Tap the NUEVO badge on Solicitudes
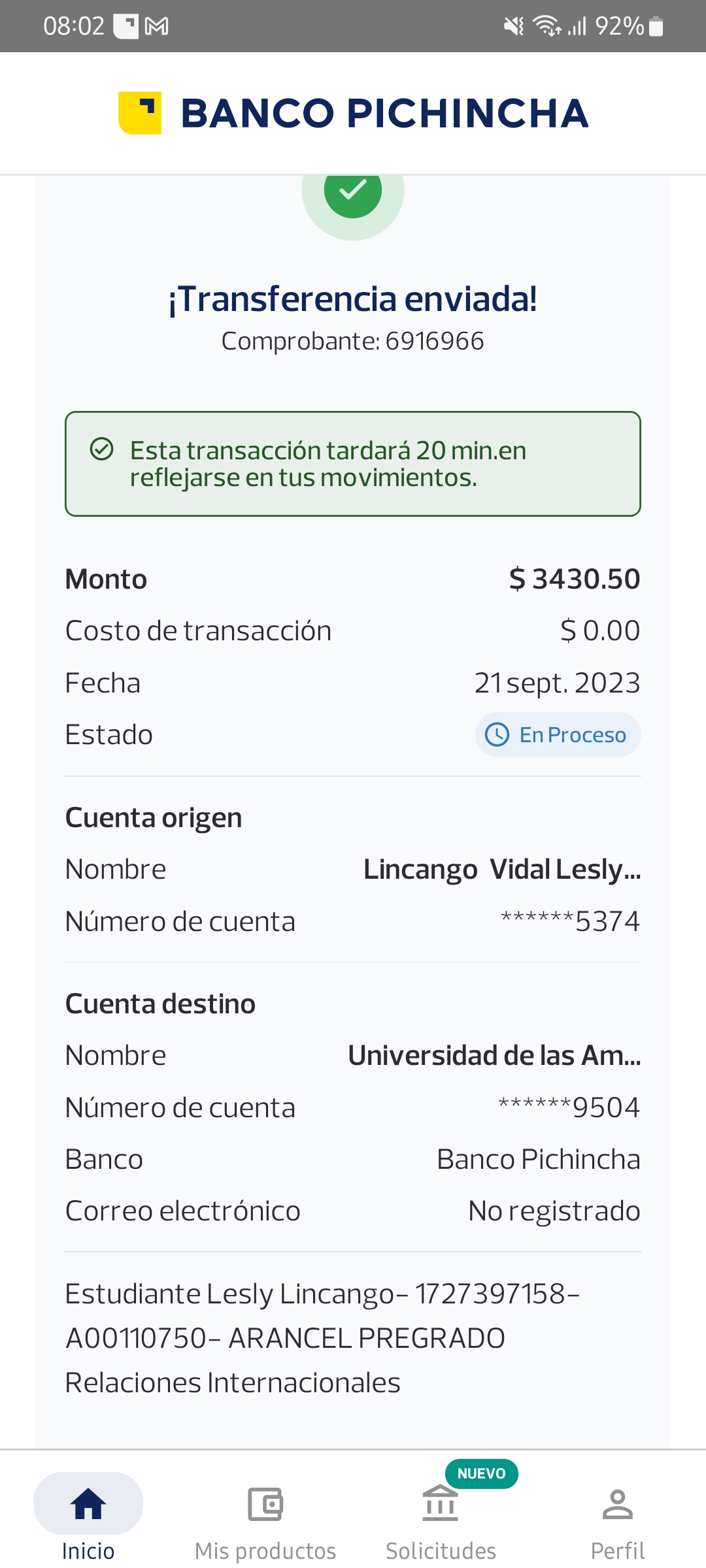The image size is (706, 1568). [482, 1473]
